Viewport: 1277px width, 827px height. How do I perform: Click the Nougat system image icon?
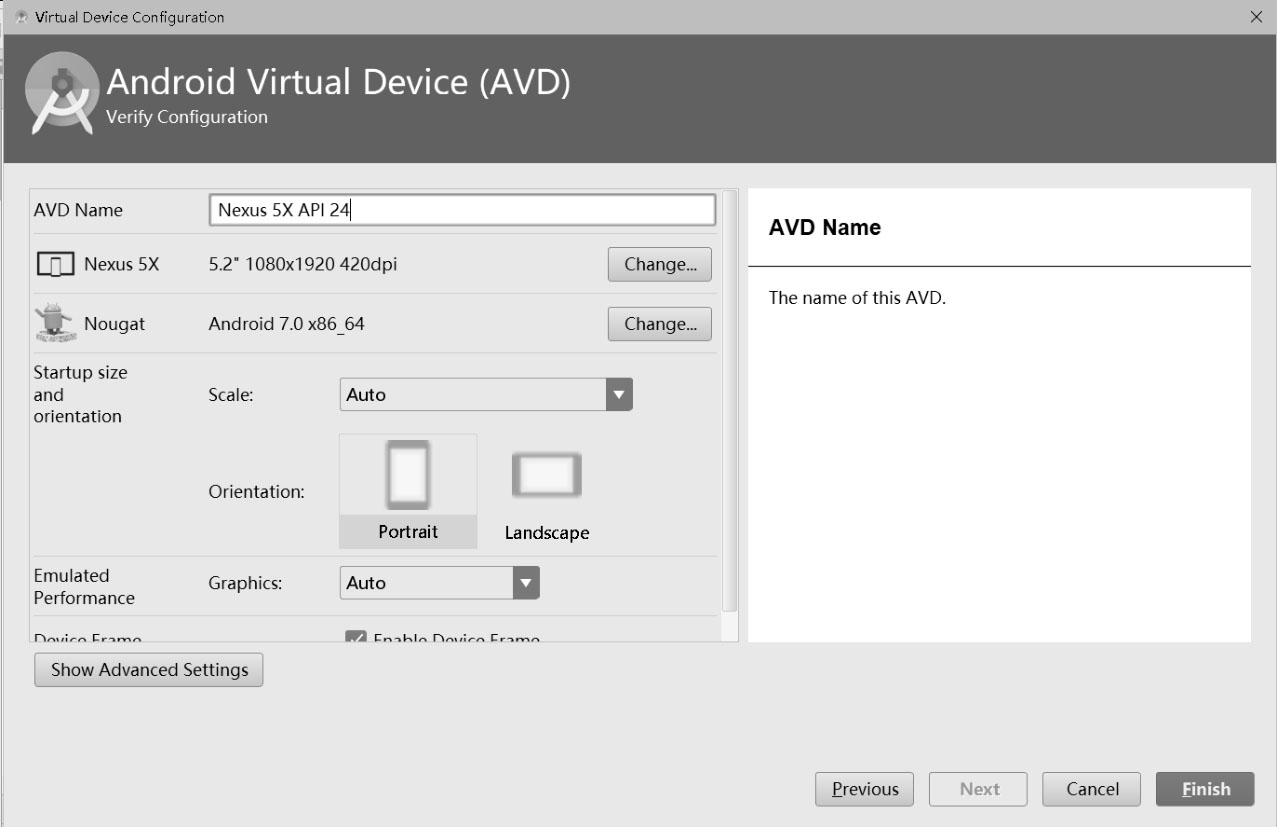(54, 323)
